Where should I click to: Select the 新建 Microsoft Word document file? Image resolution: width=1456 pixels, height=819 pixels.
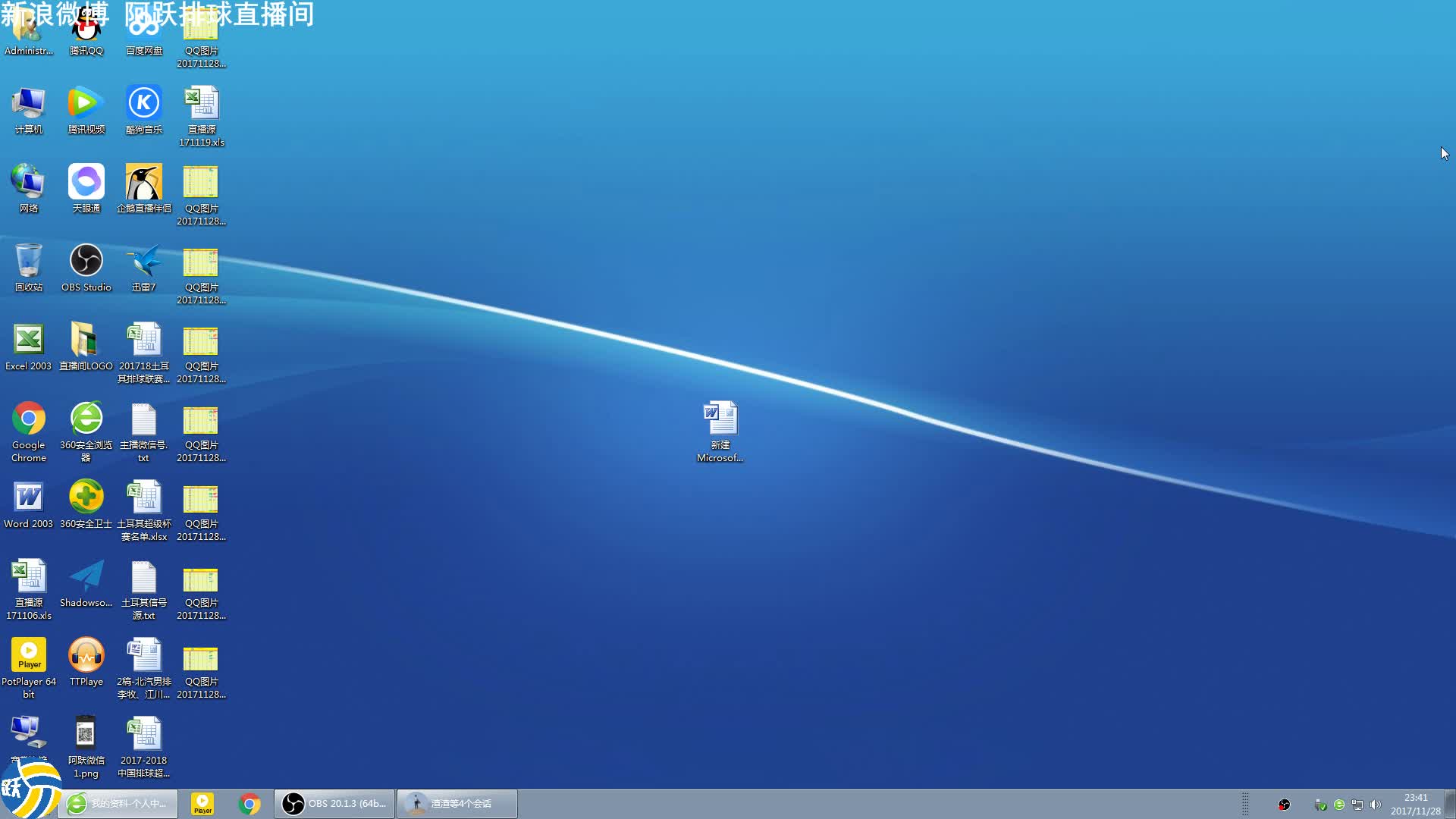(720, 419)
